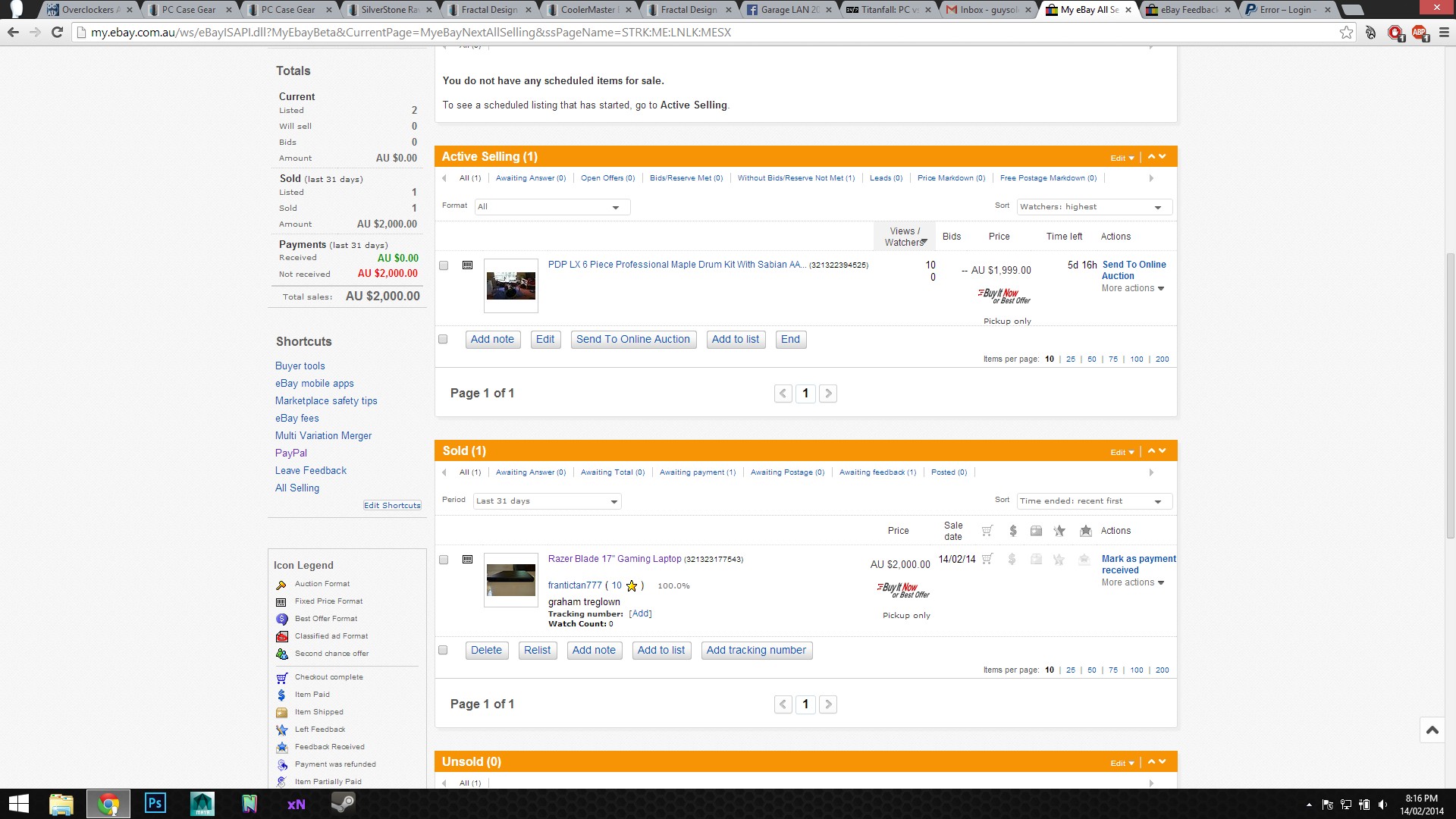Click Relist button in Sold section
1456x819 pixels.
(537, 650)
